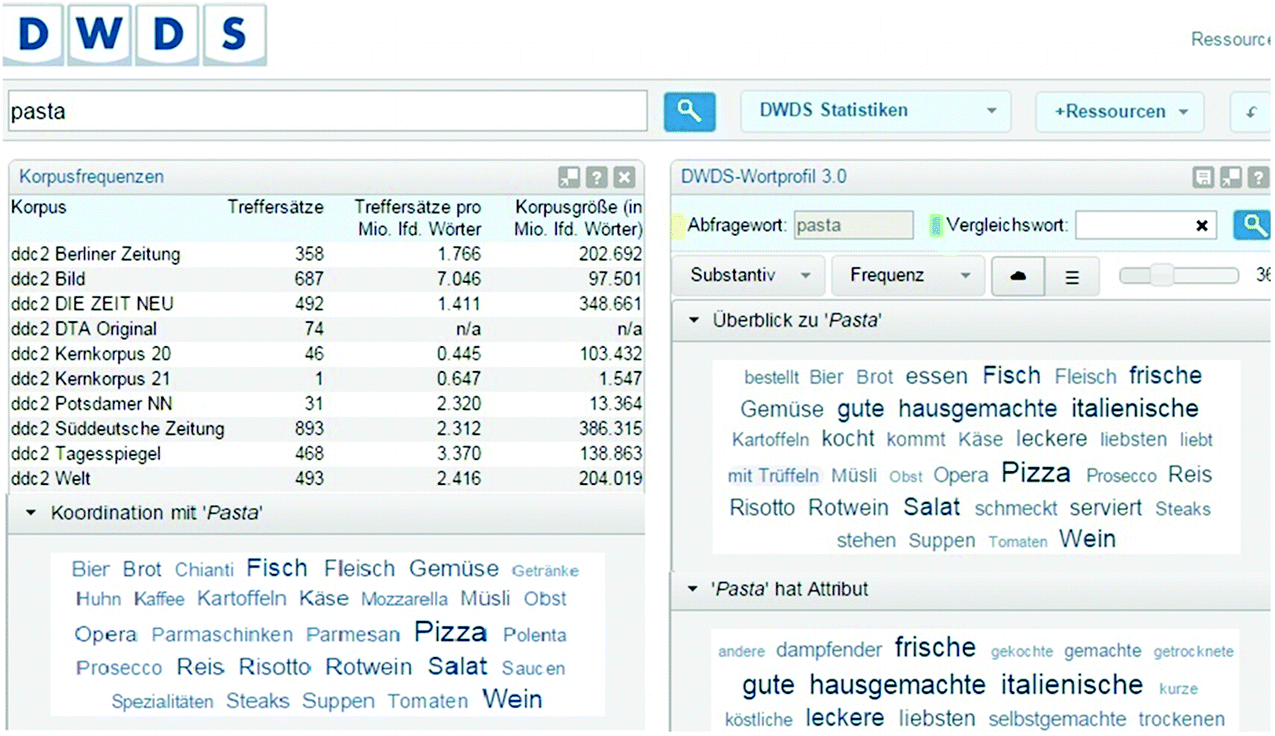Clear the Vergleichswort field with the x
The image size is (1275, 736).
pos(1201,226)
